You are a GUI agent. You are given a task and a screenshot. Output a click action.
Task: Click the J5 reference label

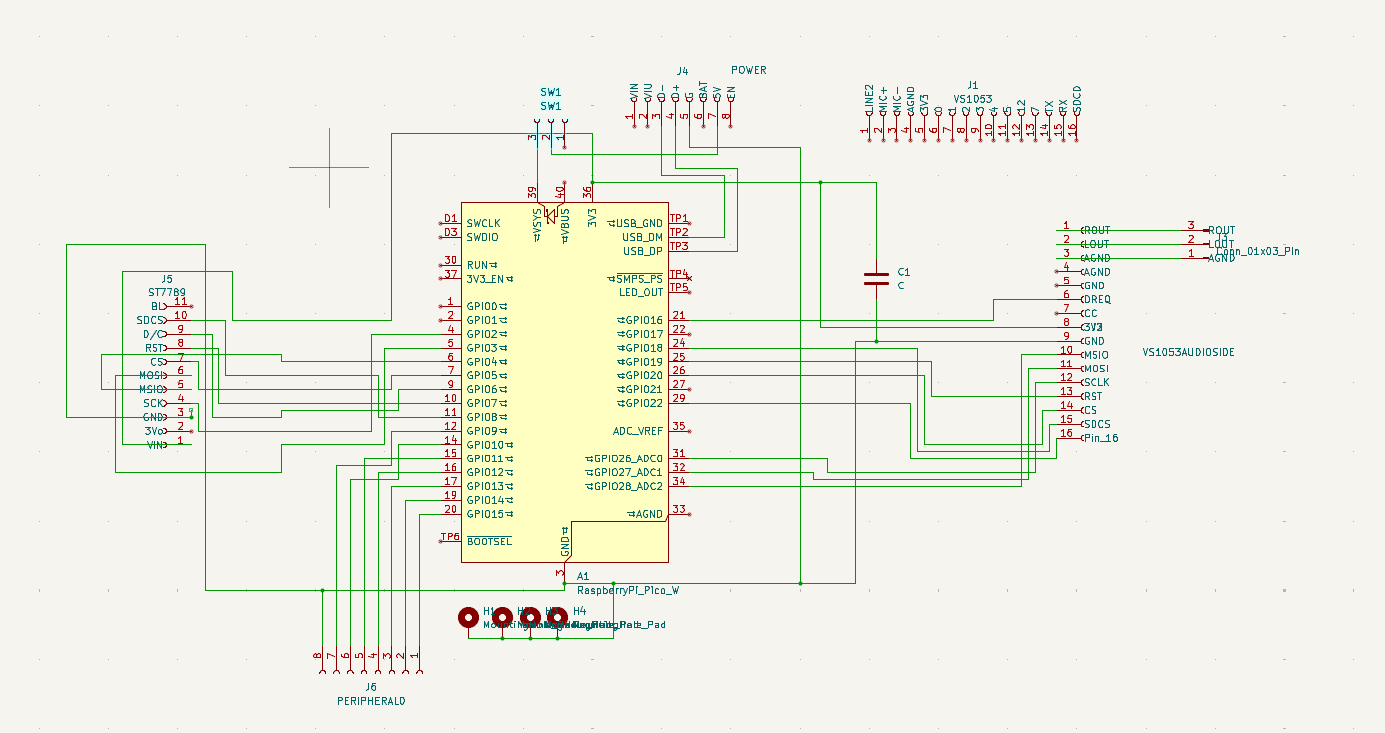[167, 279]
